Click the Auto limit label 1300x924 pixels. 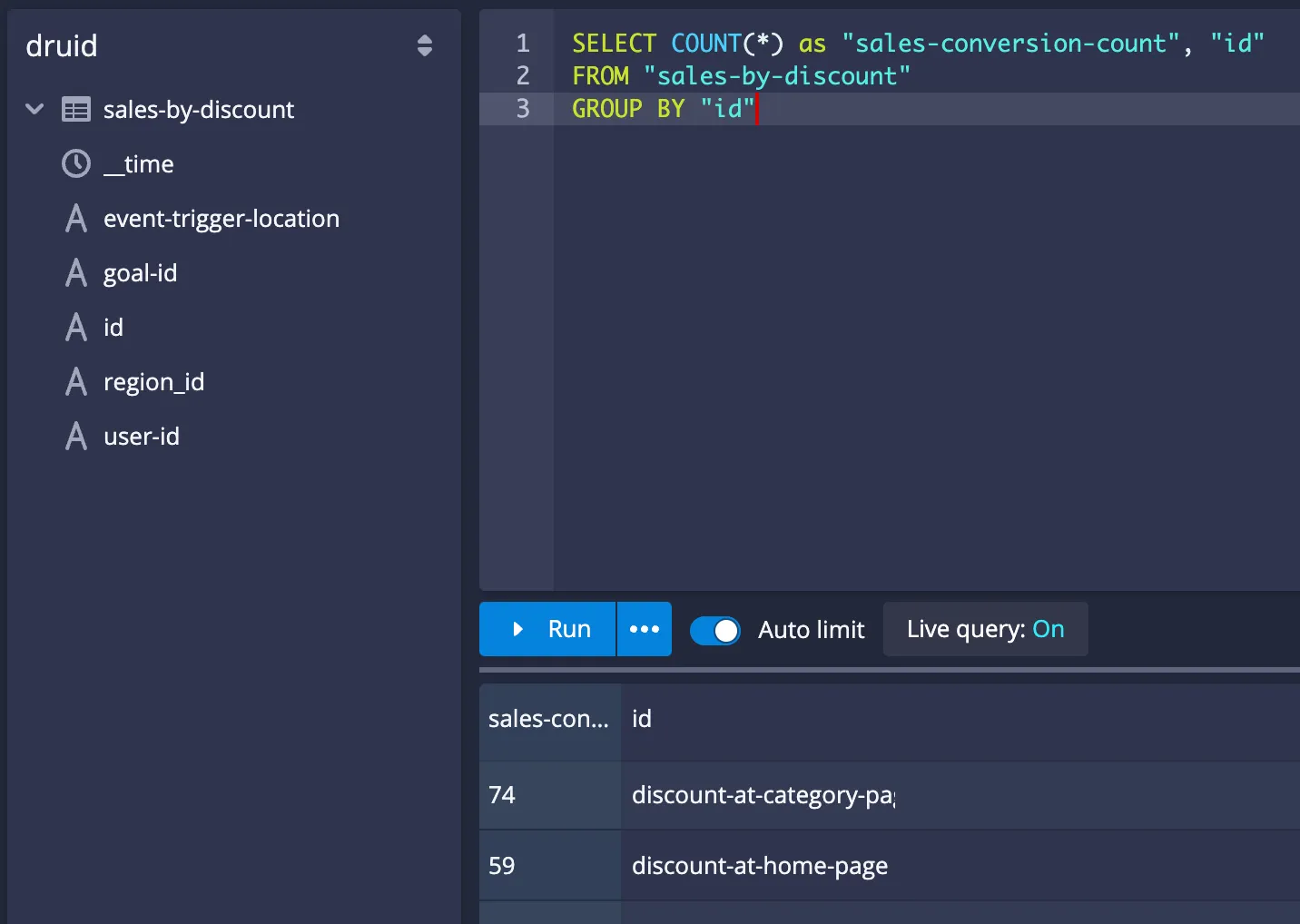pos(812,630)
